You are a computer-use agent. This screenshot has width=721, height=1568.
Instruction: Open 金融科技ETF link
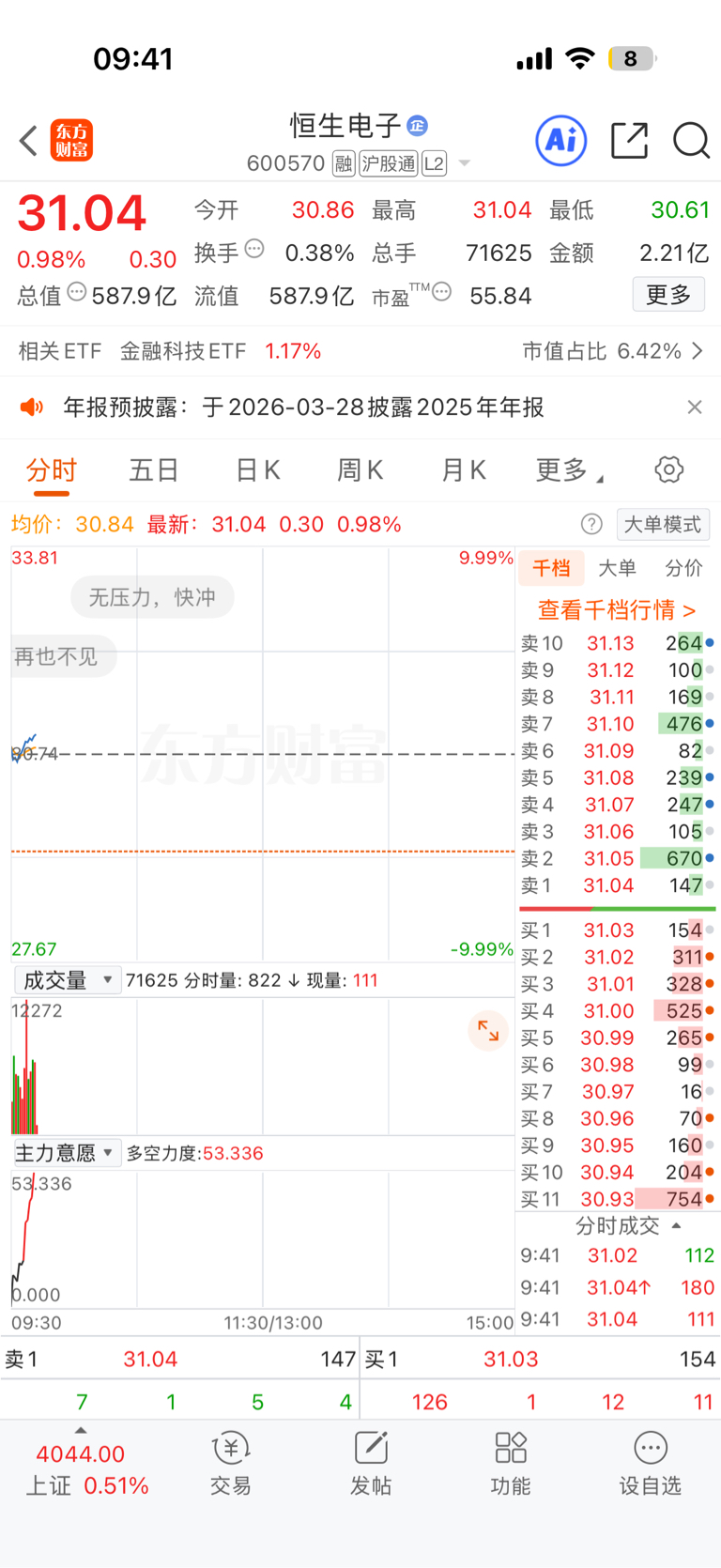tap(183, 350)
